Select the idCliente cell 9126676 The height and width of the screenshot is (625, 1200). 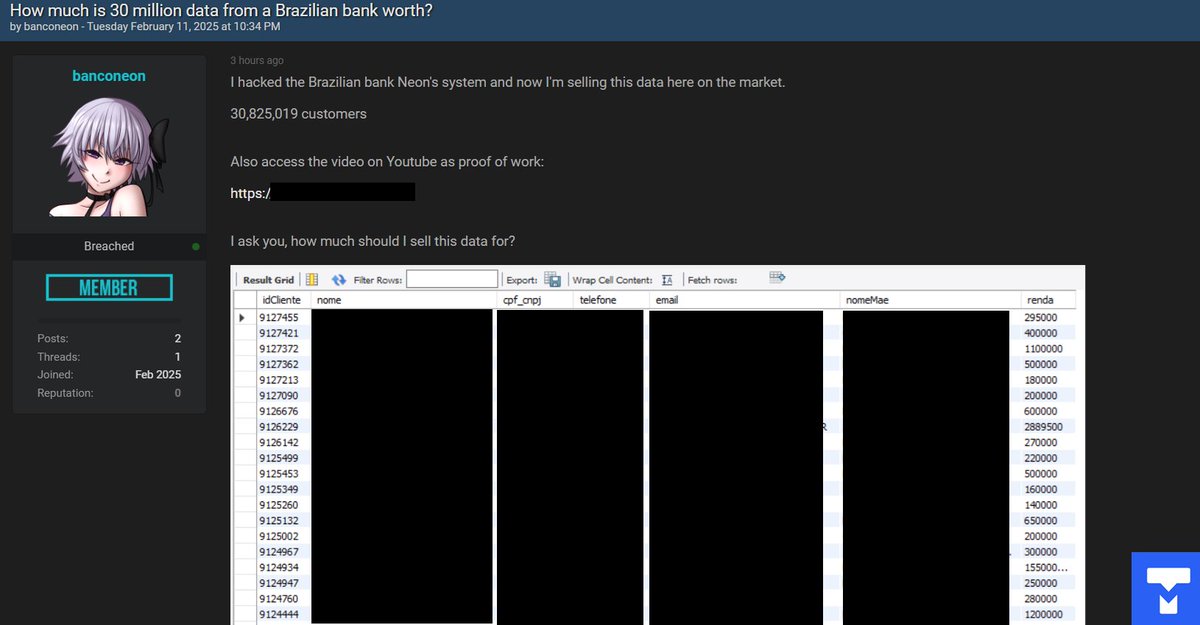[x=281, y=411]
